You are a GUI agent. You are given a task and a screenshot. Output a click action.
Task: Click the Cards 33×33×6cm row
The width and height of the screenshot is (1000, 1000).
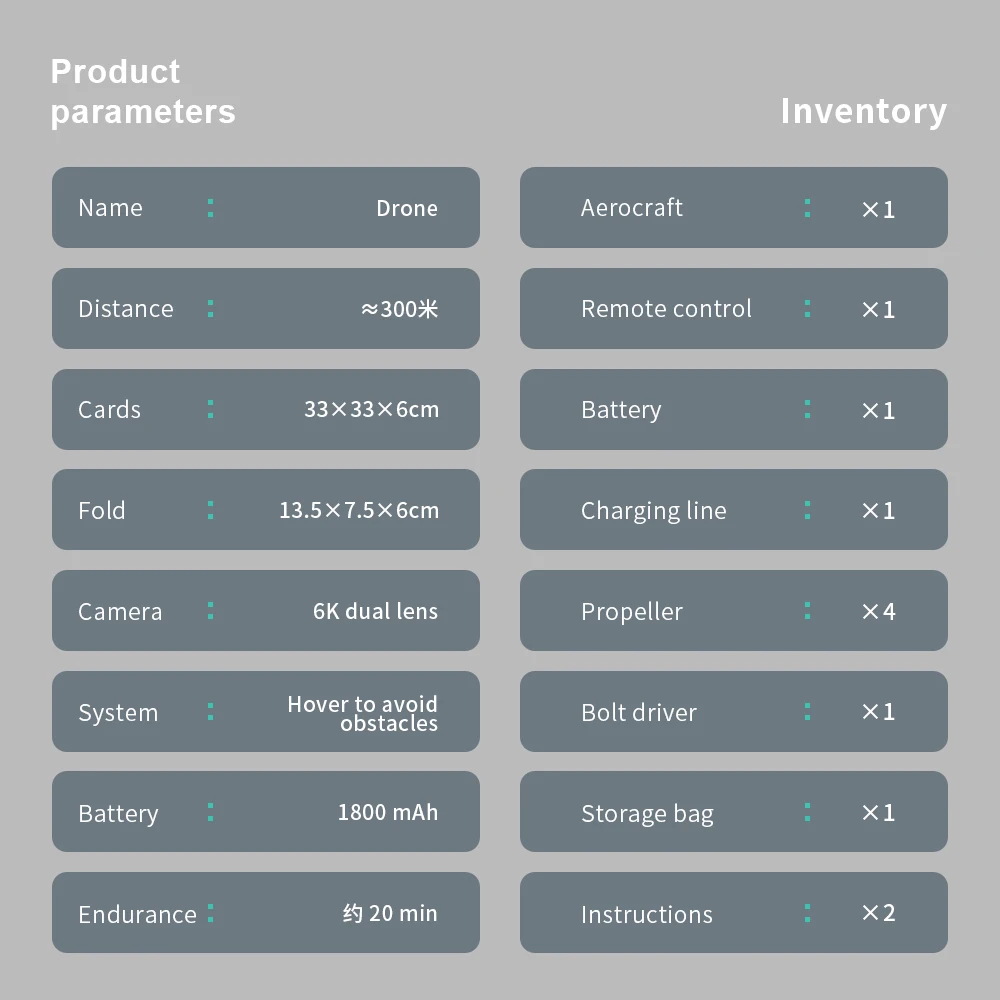(265, 410)
